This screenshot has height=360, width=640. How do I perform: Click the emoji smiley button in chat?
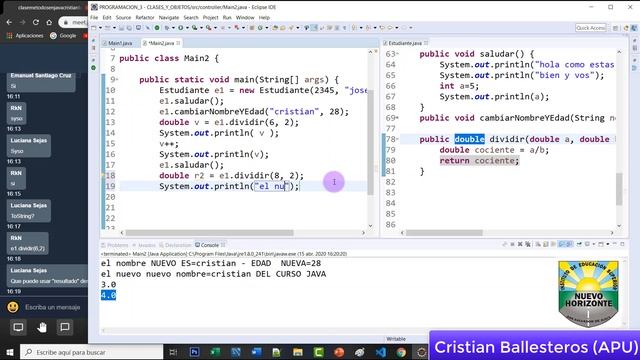13,307
